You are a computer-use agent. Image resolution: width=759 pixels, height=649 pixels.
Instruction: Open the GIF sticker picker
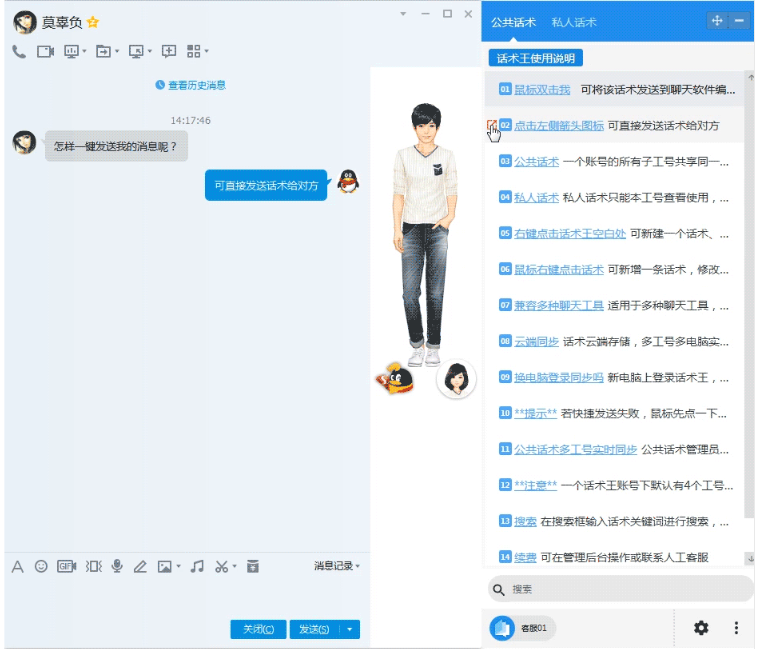67,566
